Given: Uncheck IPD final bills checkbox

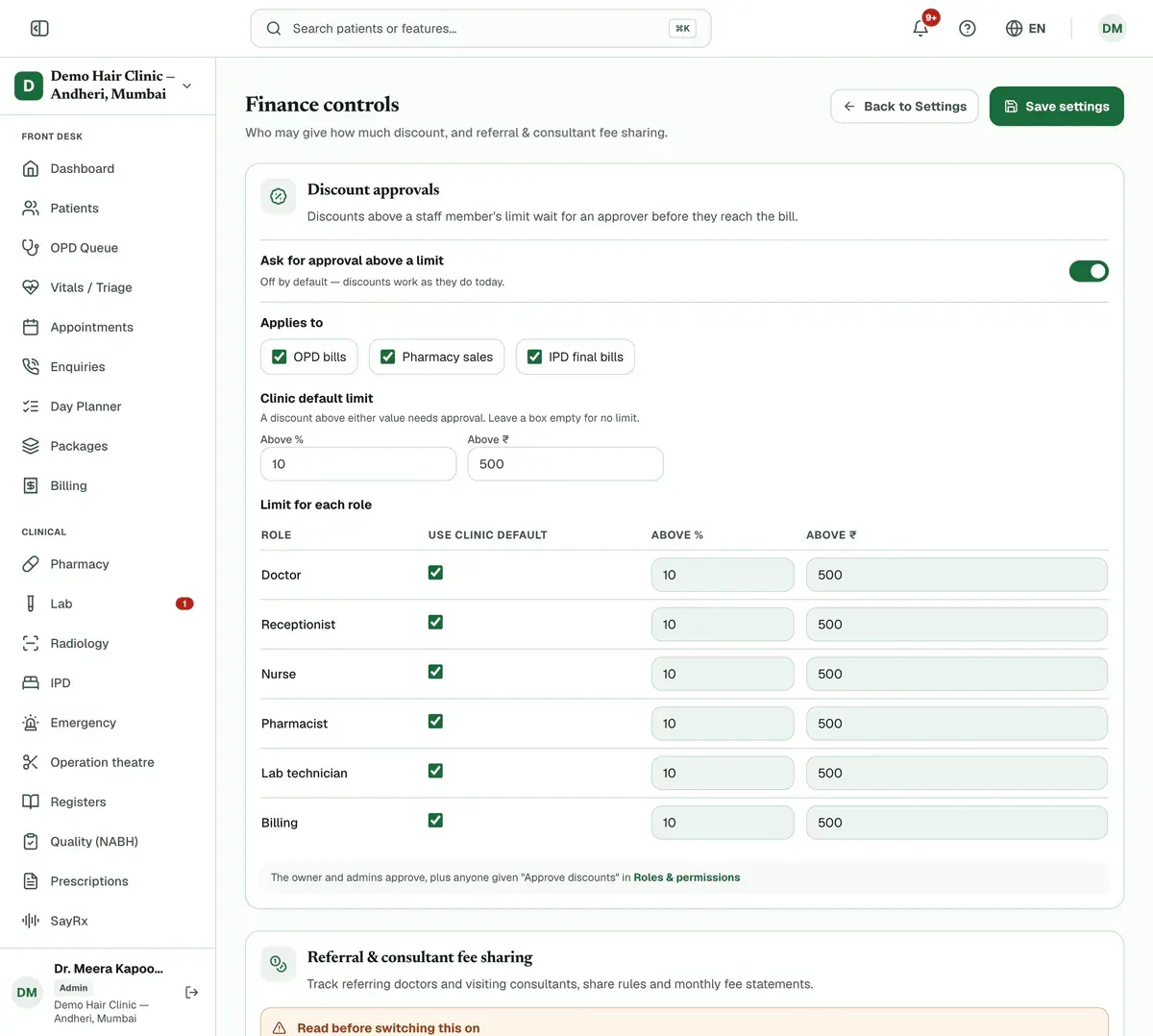Looking at the screenshot, I should 535,357.
